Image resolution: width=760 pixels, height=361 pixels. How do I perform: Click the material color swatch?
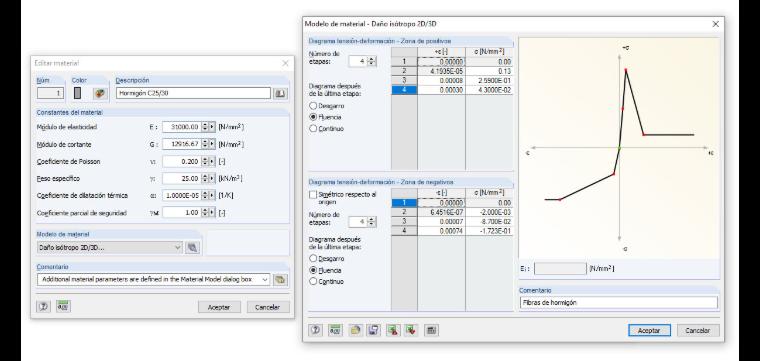[78, 94]
